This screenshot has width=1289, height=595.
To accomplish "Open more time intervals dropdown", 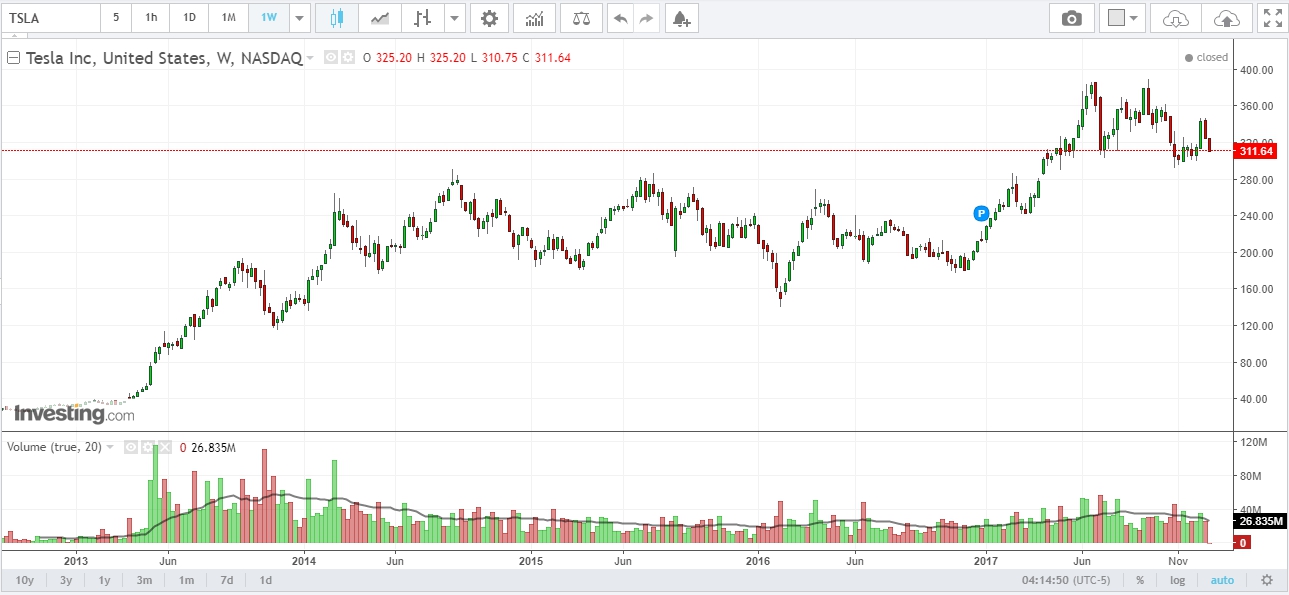I will tap(299, 18).
